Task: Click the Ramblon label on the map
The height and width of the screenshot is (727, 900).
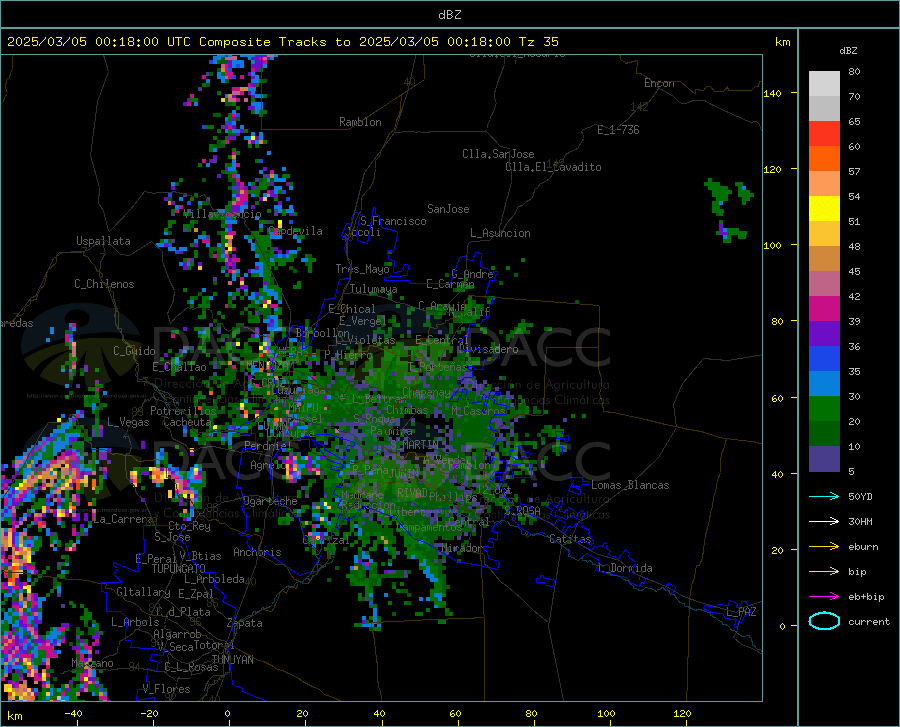Action: (x=360, y=122)
